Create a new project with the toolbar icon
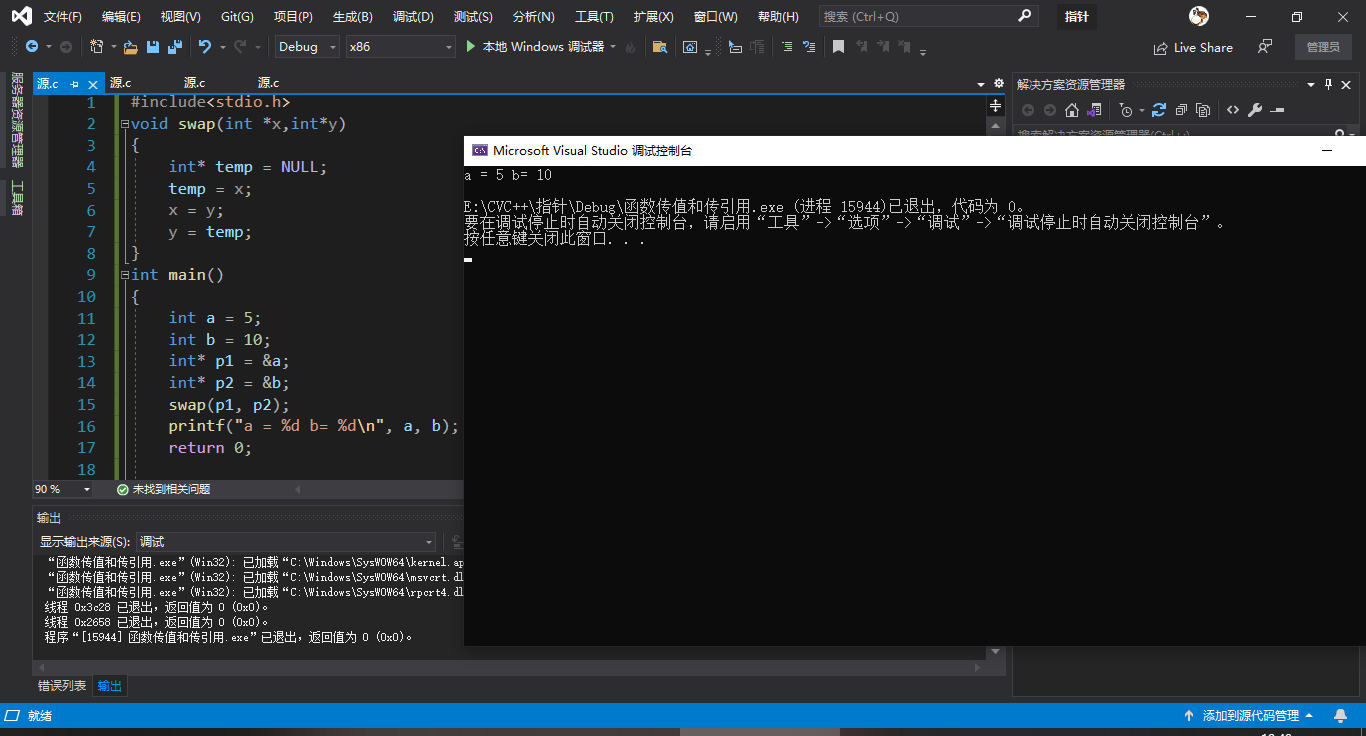Screen dimensions: 1366x736 tap(96, 47)
